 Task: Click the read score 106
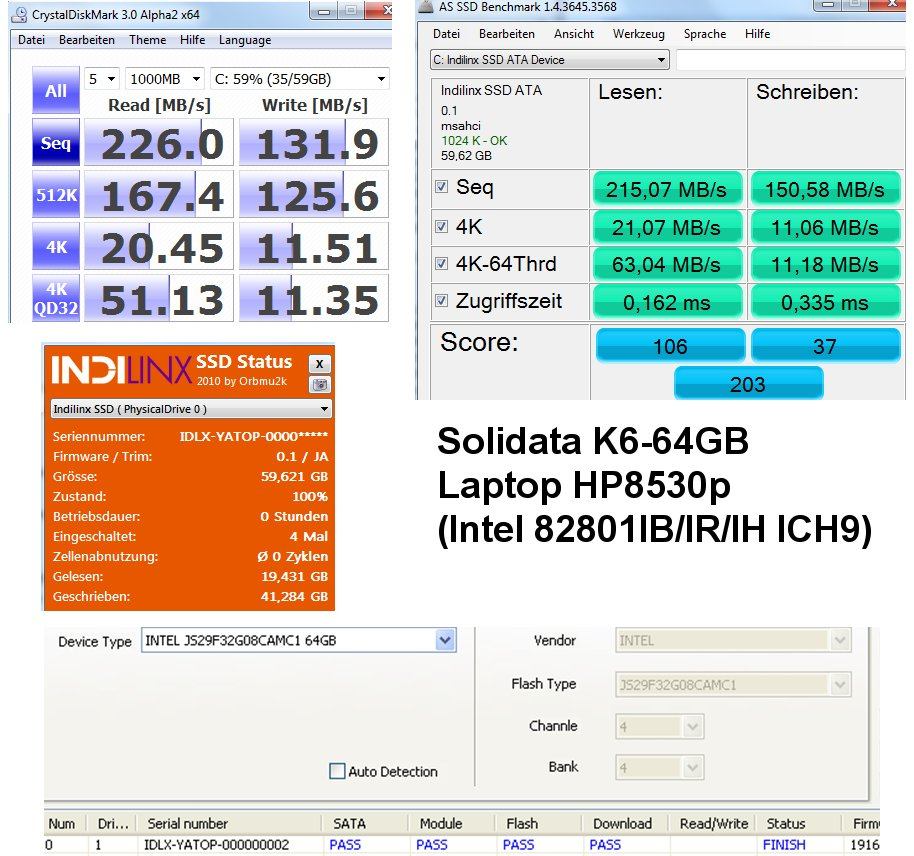click(x=670, y=346)
